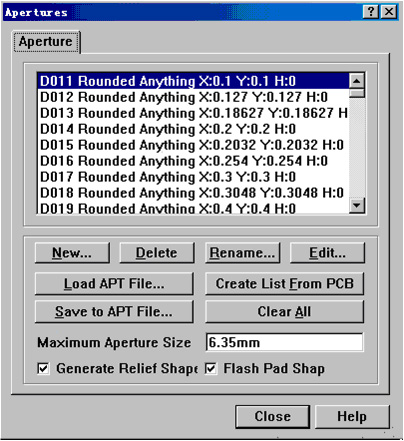The width and height of the screenshot is (404, 441).
Task: Click Create List From PCB
Action: [x=284, y=284]
